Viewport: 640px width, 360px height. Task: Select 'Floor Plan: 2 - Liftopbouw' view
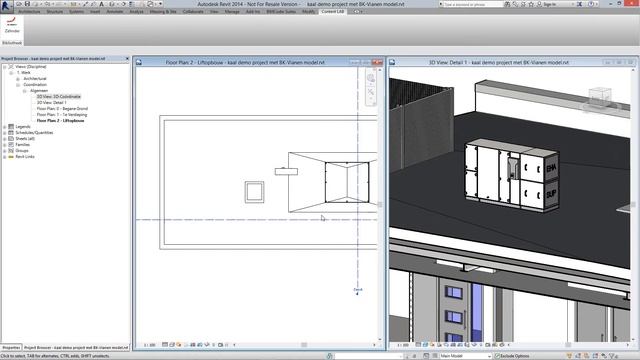point(60,121)
